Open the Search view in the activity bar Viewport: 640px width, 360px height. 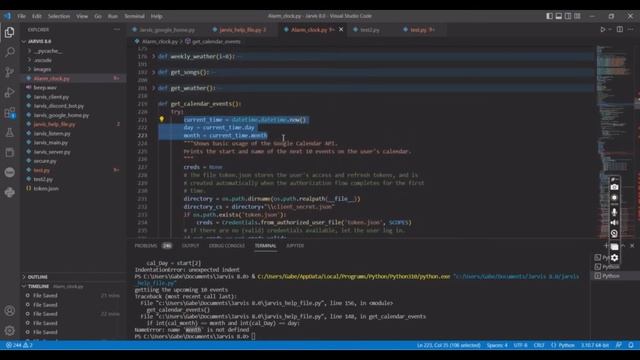9,52
